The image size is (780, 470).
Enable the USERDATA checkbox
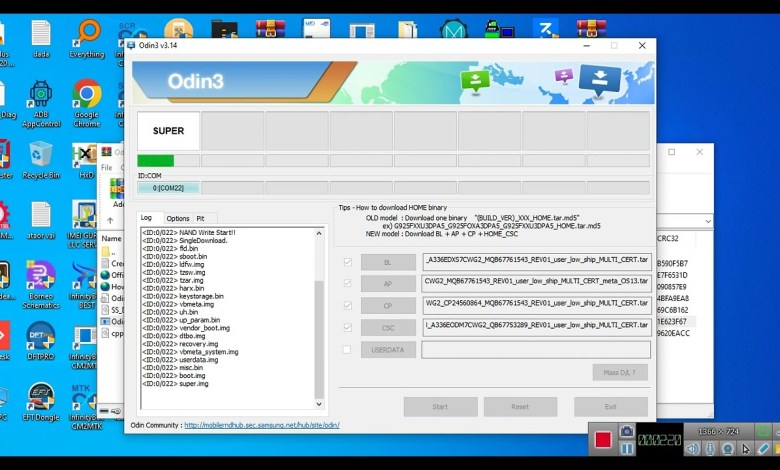pyautogui.click(x=347, y=349)
